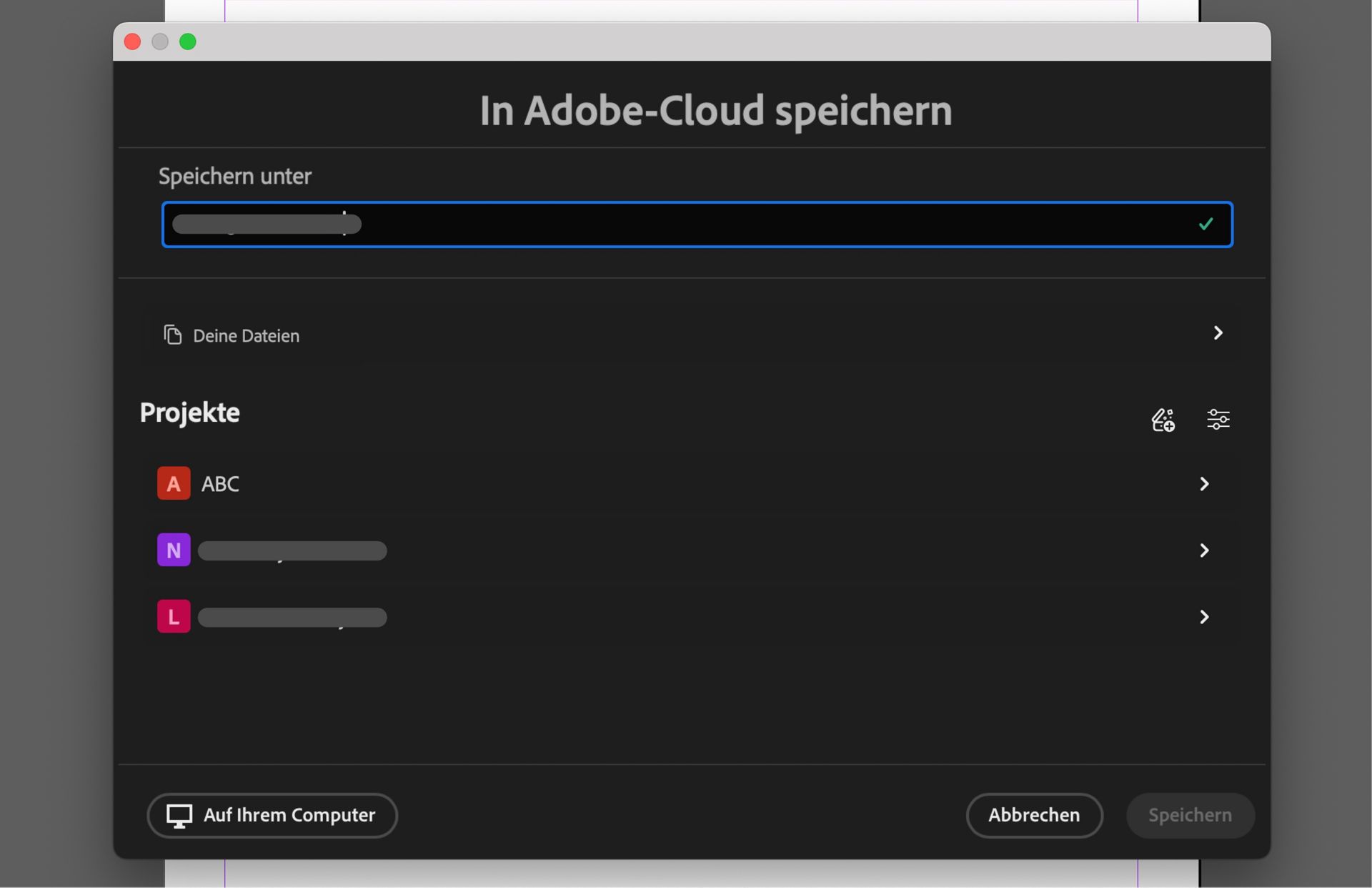Click the green checkmark in the filename field
The height and width of the screenshot is (888, 1372).
[1206, 224]
